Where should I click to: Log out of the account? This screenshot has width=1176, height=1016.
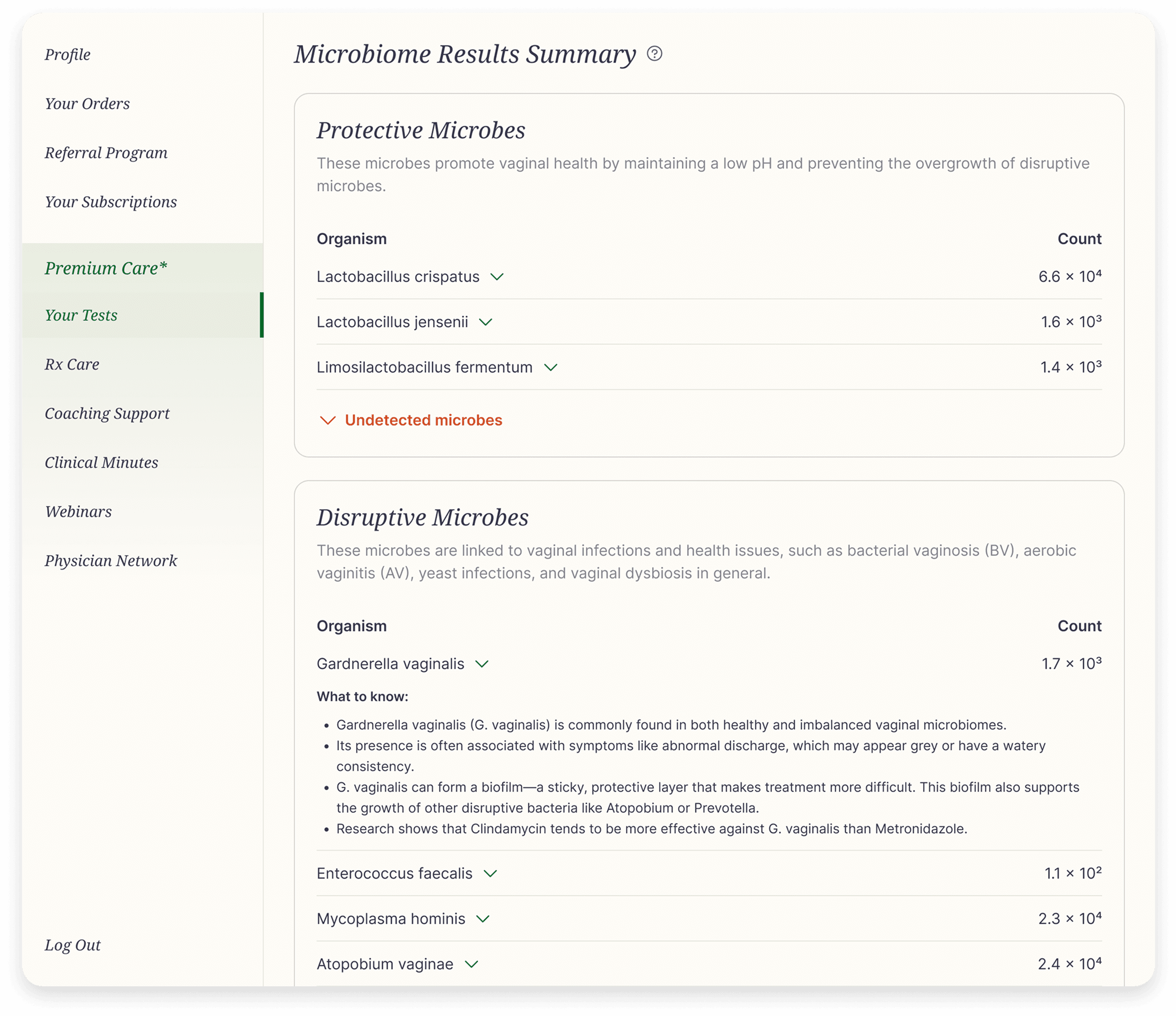pos(73,944)
